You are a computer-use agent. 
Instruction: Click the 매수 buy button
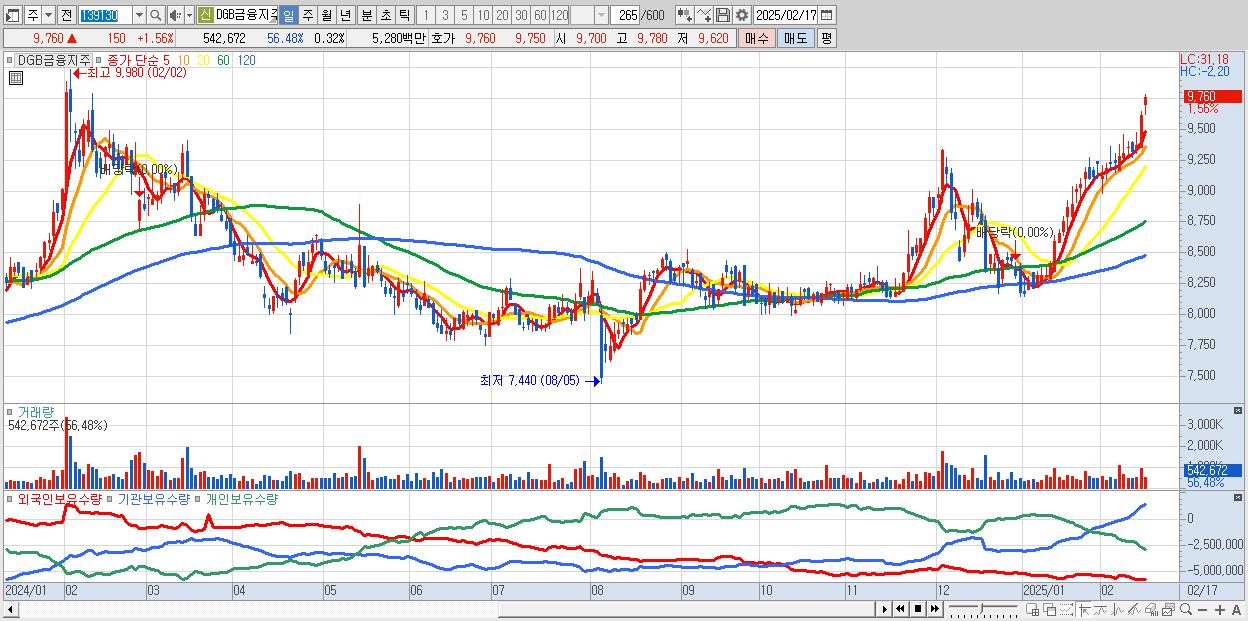pos(756,38)
